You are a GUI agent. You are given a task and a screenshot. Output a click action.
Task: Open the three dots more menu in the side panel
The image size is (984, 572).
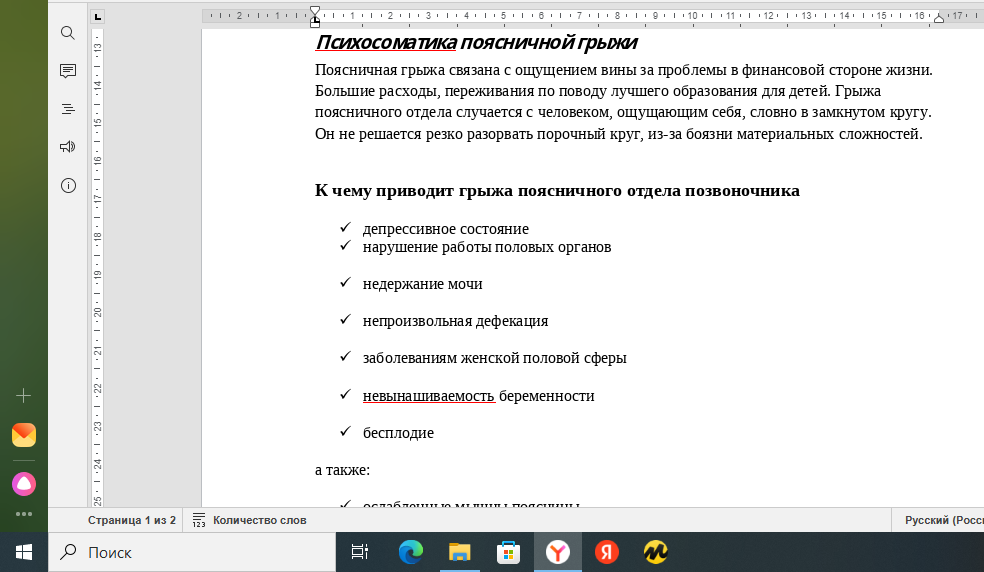coord(24,514)
